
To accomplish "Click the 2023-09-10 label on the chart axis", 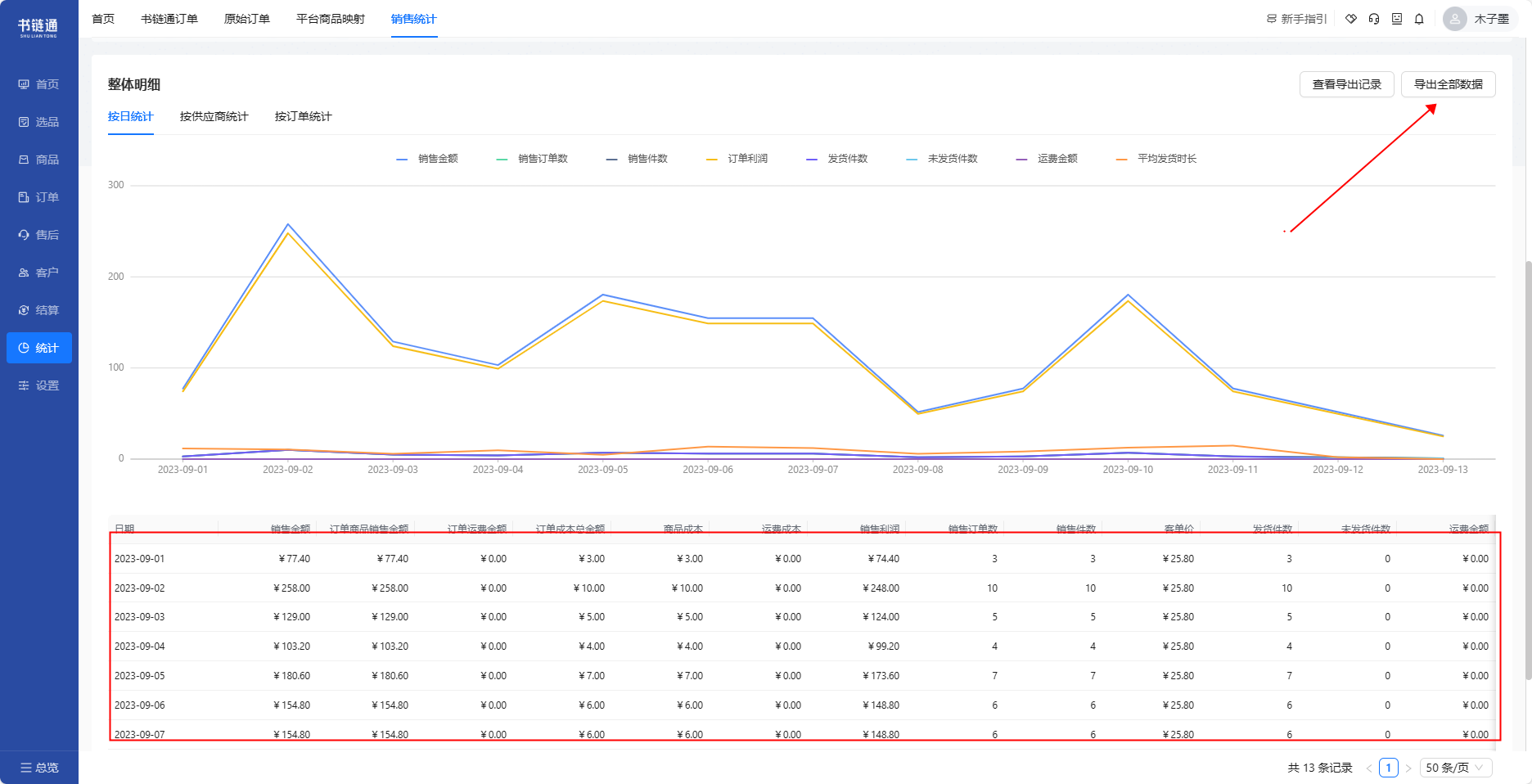I will (1128, 470).
